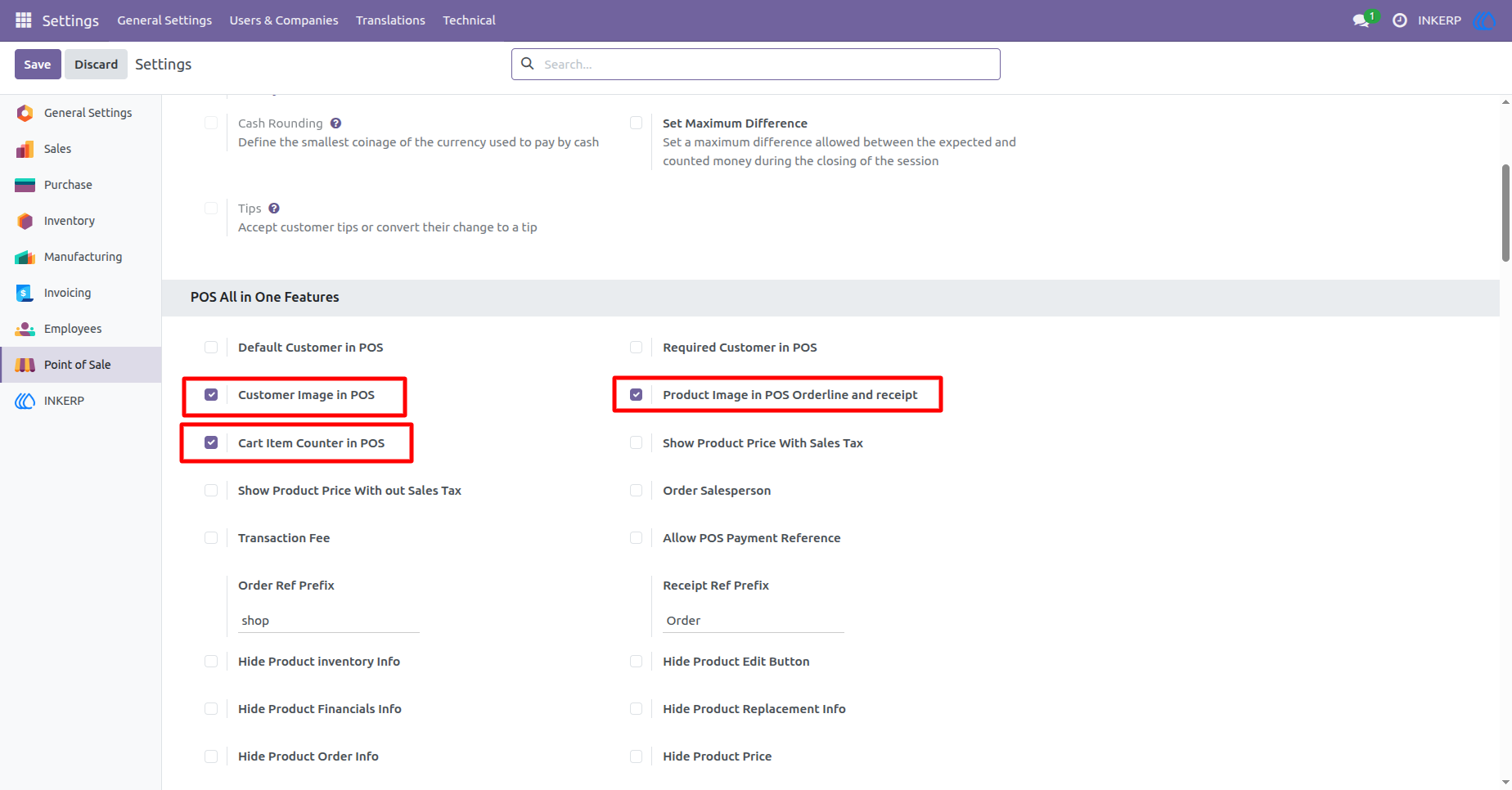Enable Hide Product Price checkbox
This screenshot has width=1512, height=790.
click(636, 756)
